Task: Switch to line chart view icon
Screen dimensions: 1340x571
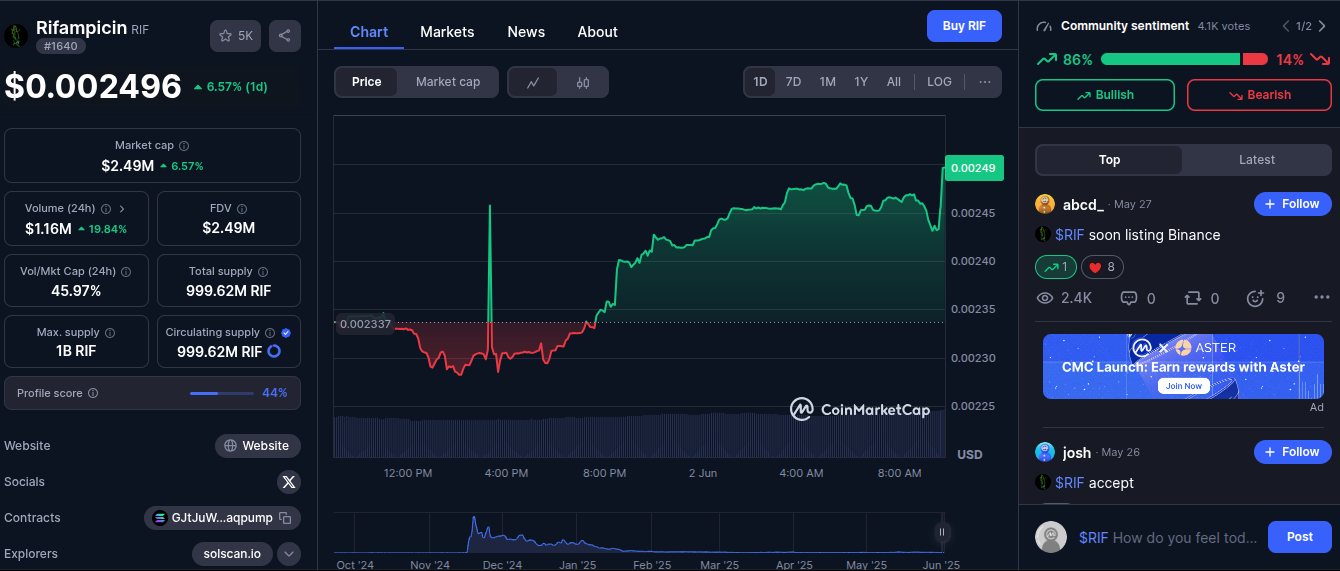Action: pyautogui.click(x=534, y=82)
